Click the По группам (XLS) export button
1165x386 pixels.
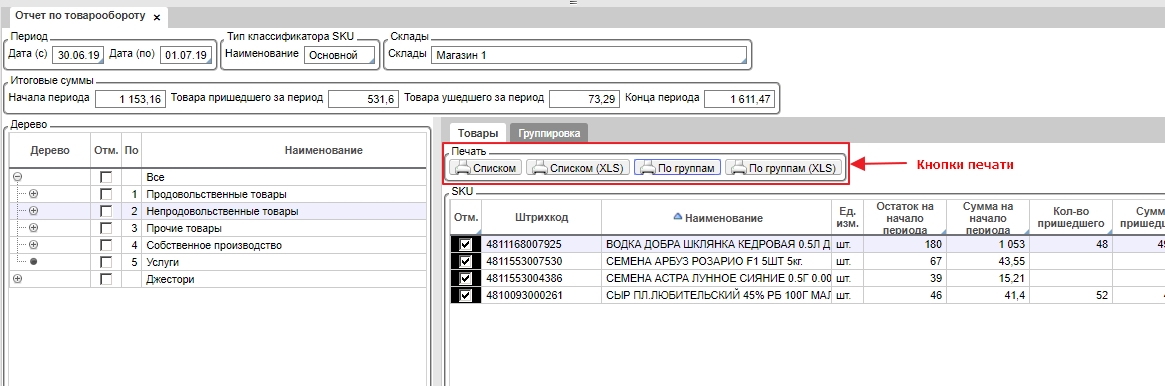point(783,168)
